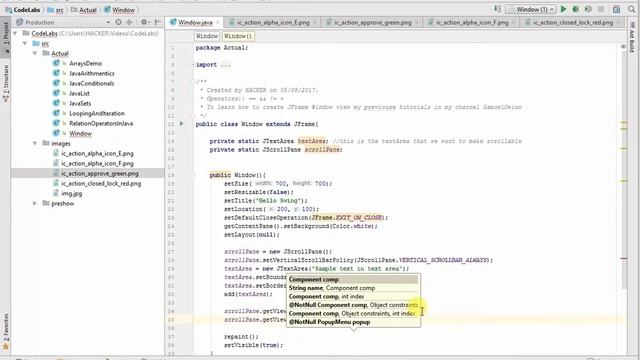
Task: Toggle the Project tool window side tab
Action: [6, 36]
